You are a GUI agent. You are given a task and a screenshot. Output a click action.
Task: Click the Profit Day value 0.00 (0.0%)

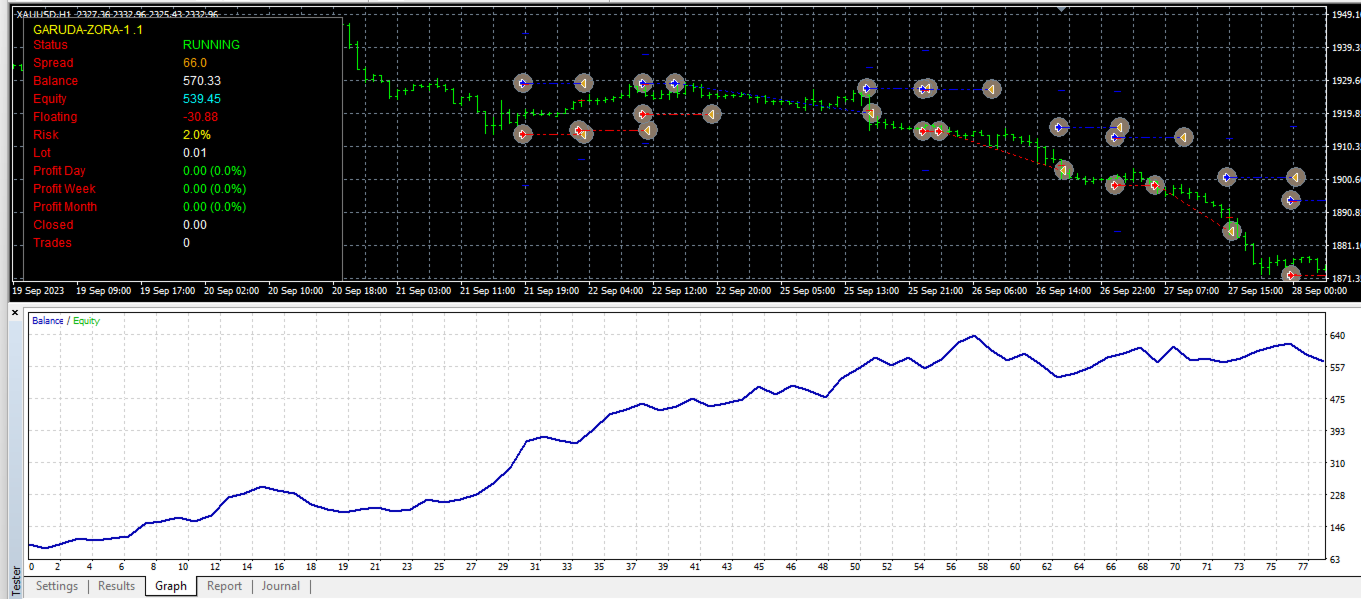214,171
